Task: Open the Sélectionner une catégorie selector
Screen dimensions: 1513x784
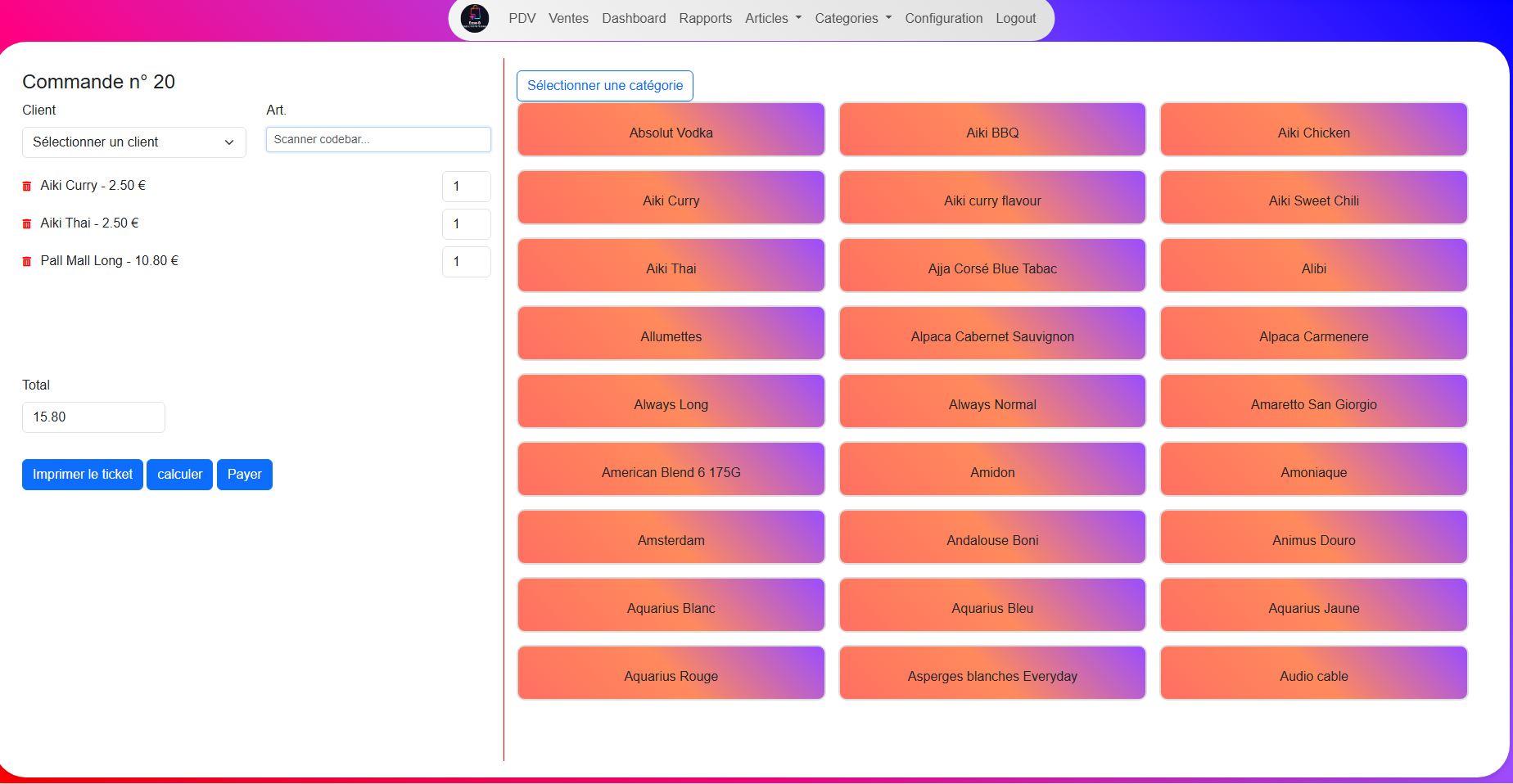Action: pos(604,86)
